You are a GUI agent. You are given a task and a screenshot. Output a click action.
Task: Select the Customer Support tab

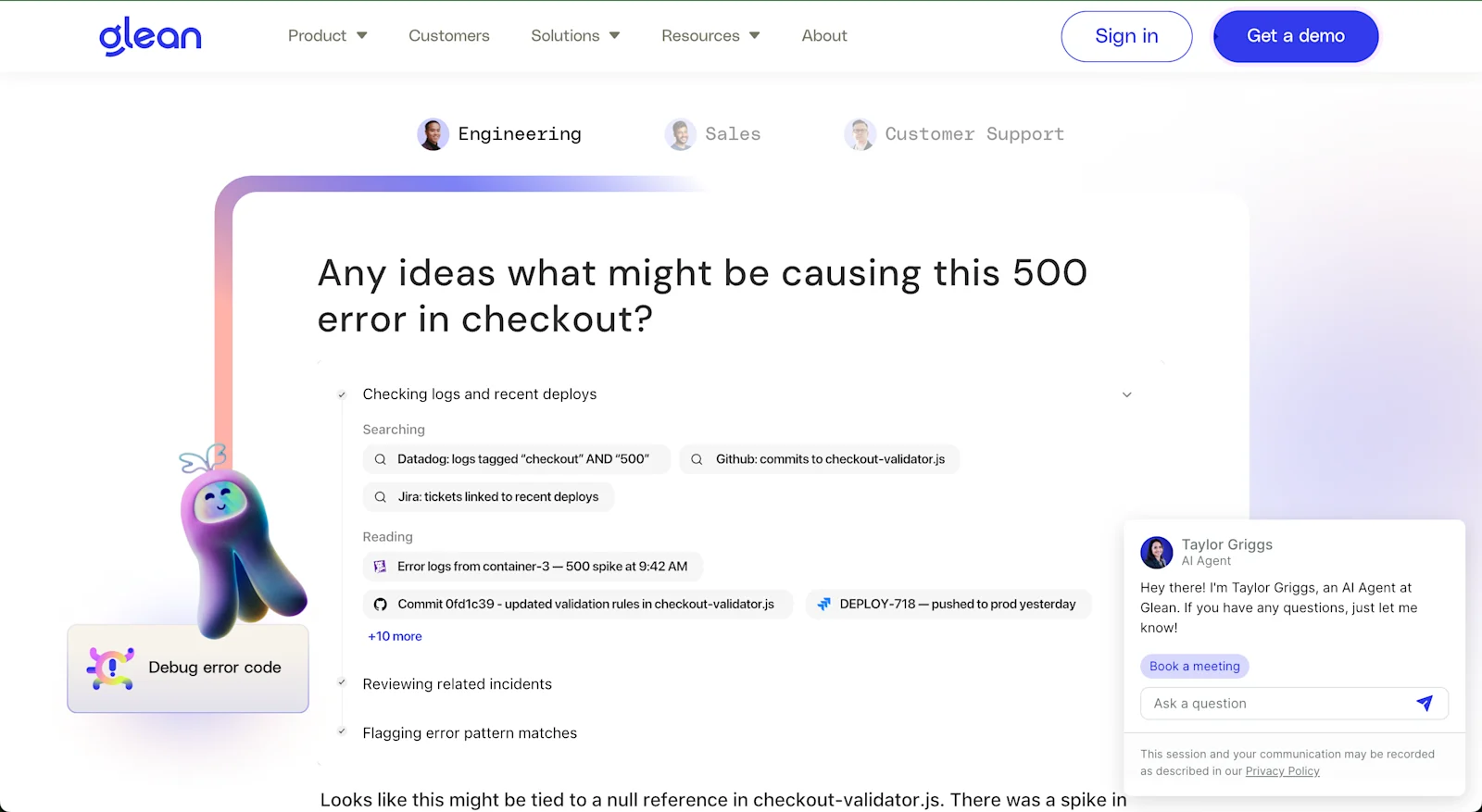954,134
